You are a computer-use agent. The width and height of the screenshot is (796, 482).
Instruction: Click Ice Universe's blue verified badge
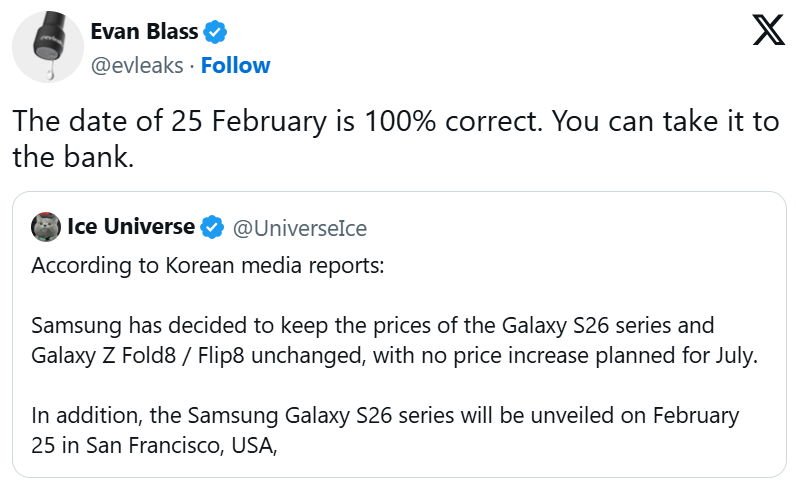[x=212, y=227]
